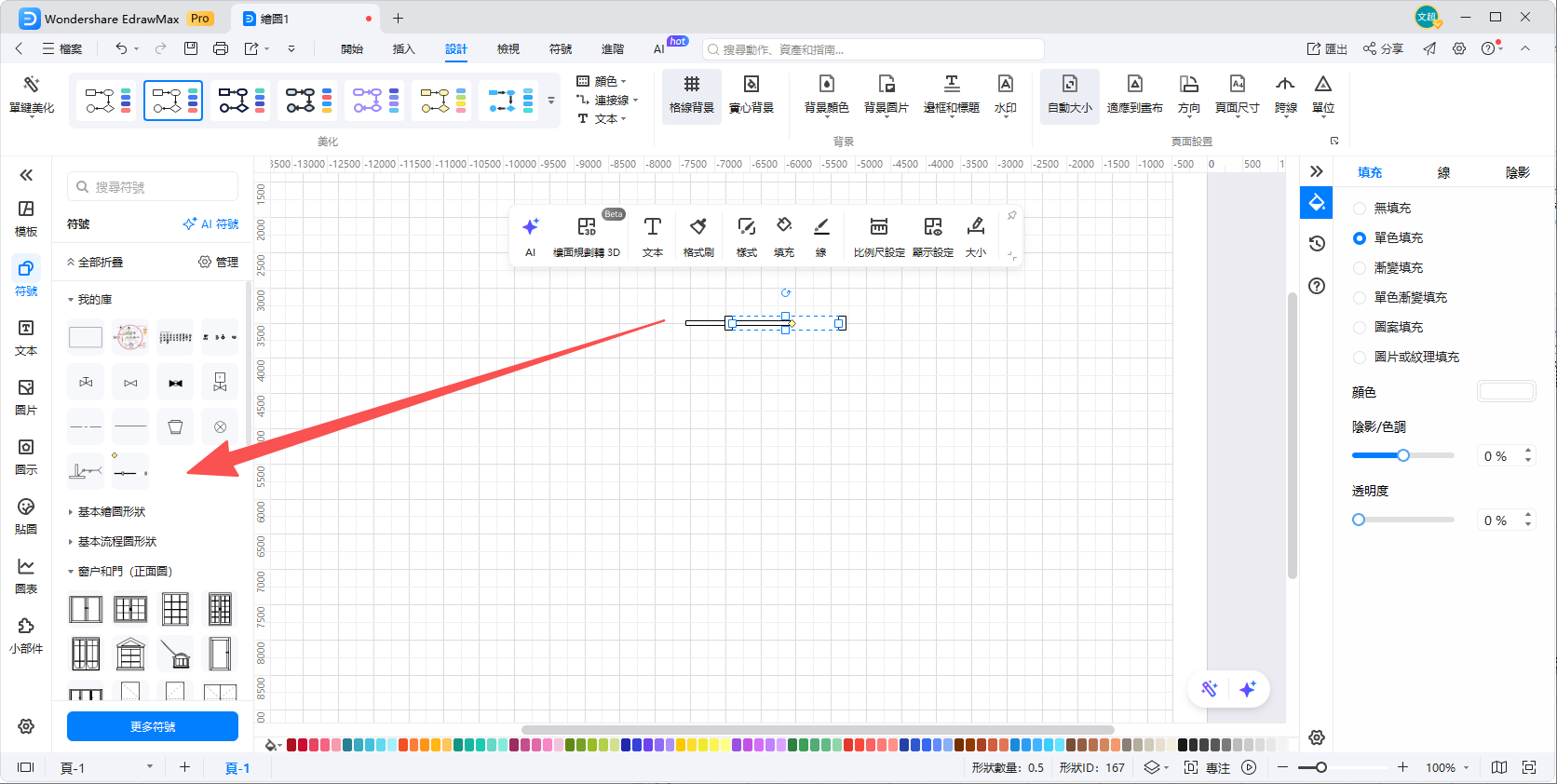The width and height of the screenshot is (1557, 784).
Task: Click the AI 符號 link
Action: pyautogui.click(x=211, y=224)
